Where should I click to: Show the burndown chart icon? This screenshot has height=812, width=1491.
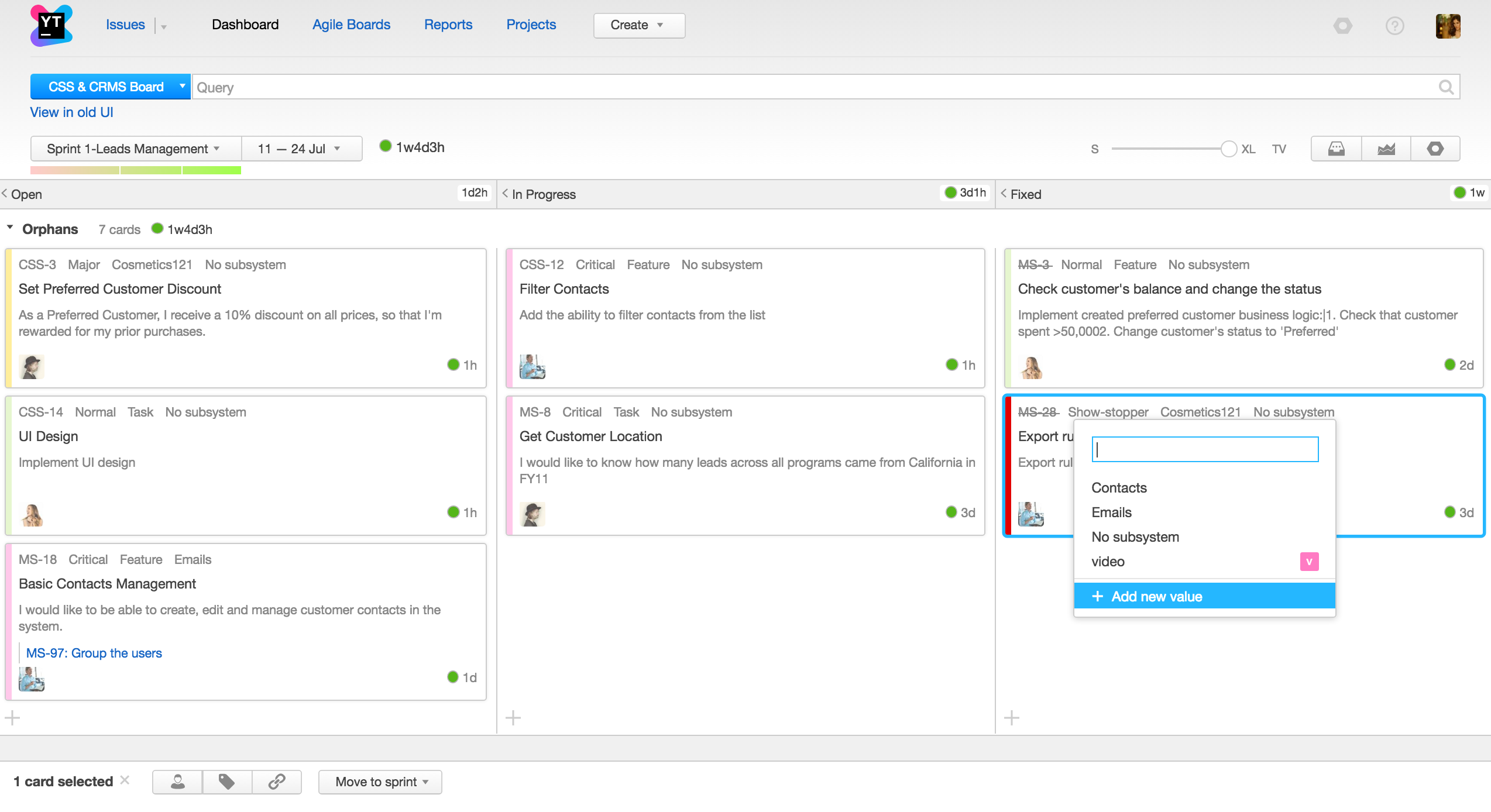click(x=1386, y=149)
